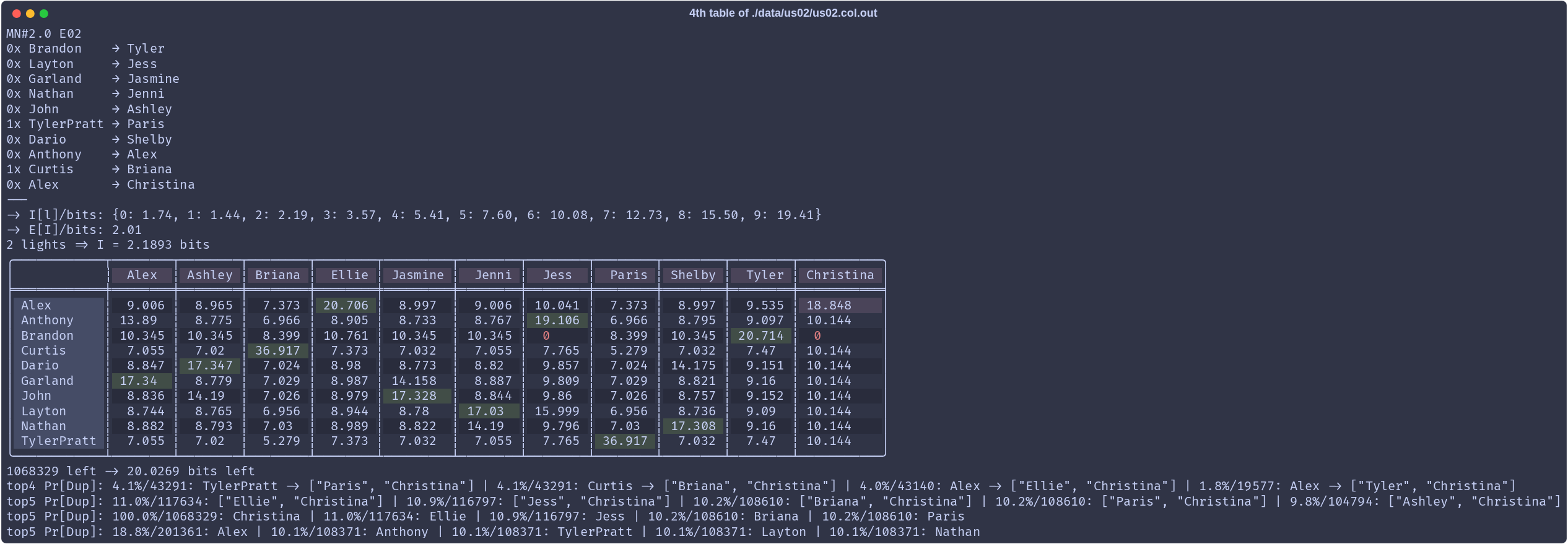
Task: Click cell 13.89 in Anthony row
Action: (142, 320)
